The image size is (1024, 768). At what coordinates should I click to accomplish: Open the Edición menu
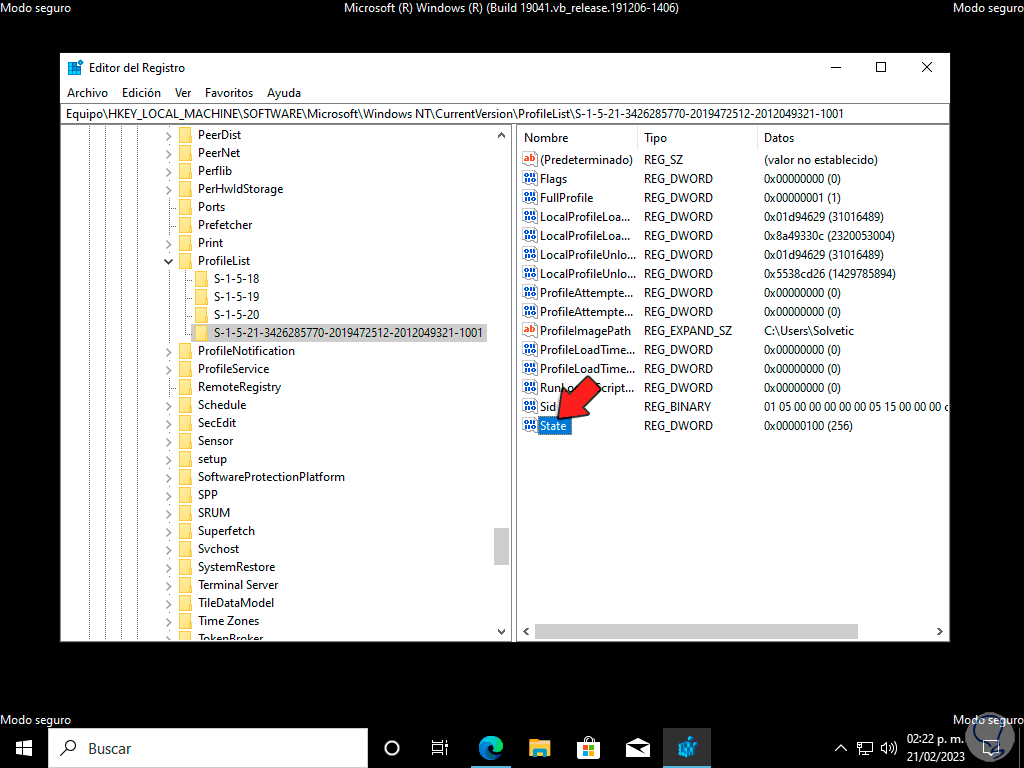[x=141, y=93]
